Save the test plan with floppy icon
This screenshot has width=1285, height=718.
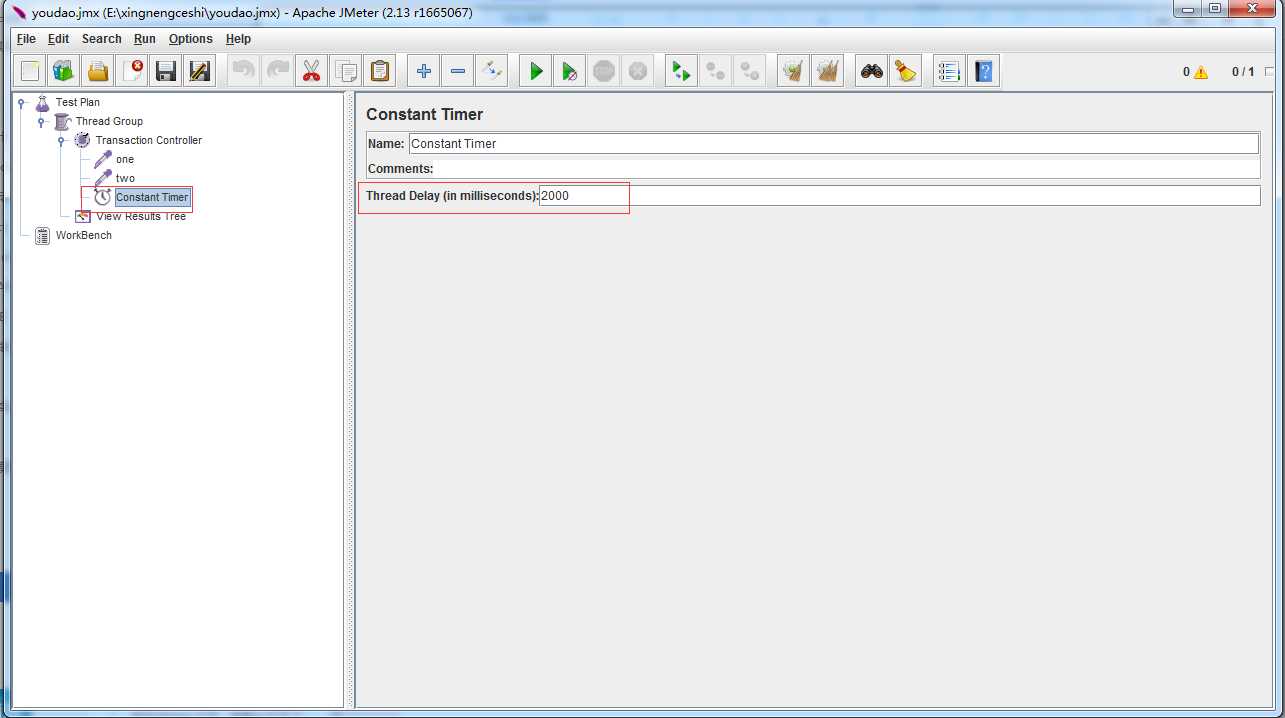tap(166, 71)
